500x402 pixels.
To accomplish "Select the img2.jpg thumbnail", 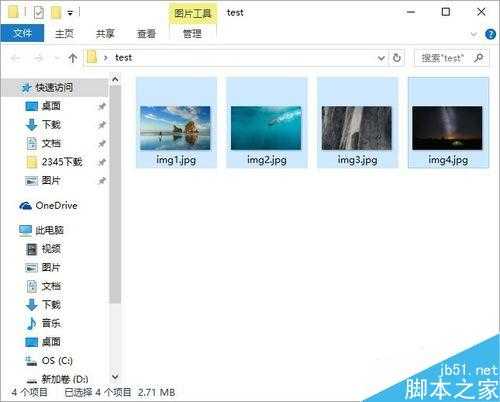I will 266,128.
